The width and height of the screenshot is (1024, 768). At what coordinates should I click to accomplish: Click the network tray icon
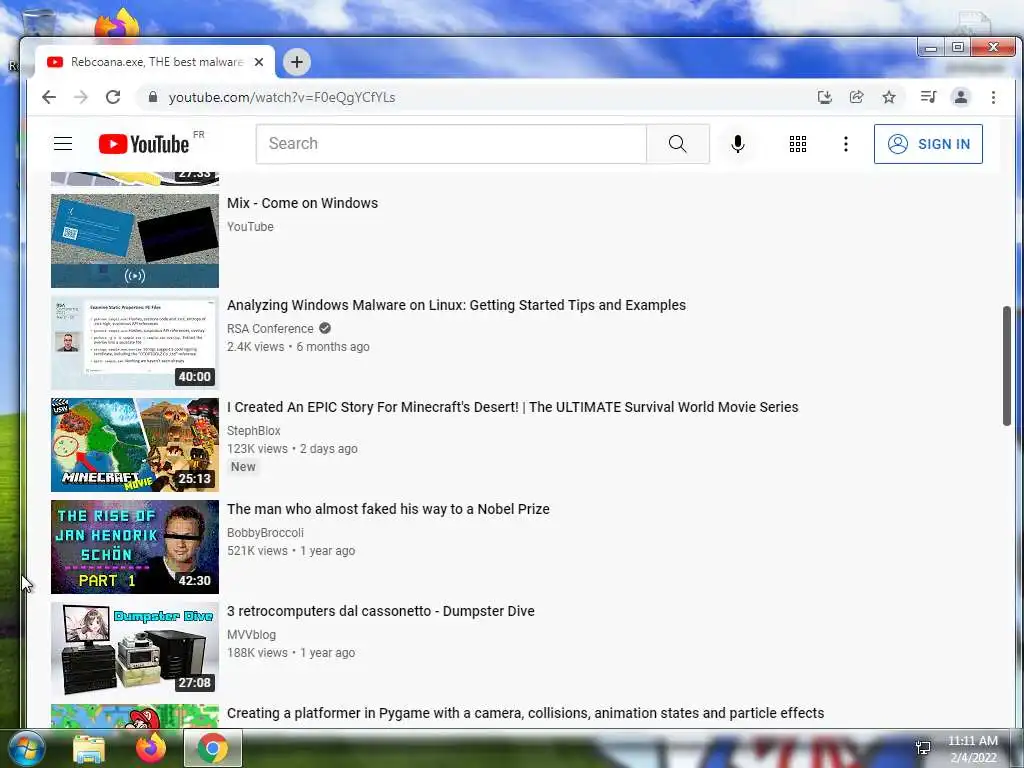(923, 748)
